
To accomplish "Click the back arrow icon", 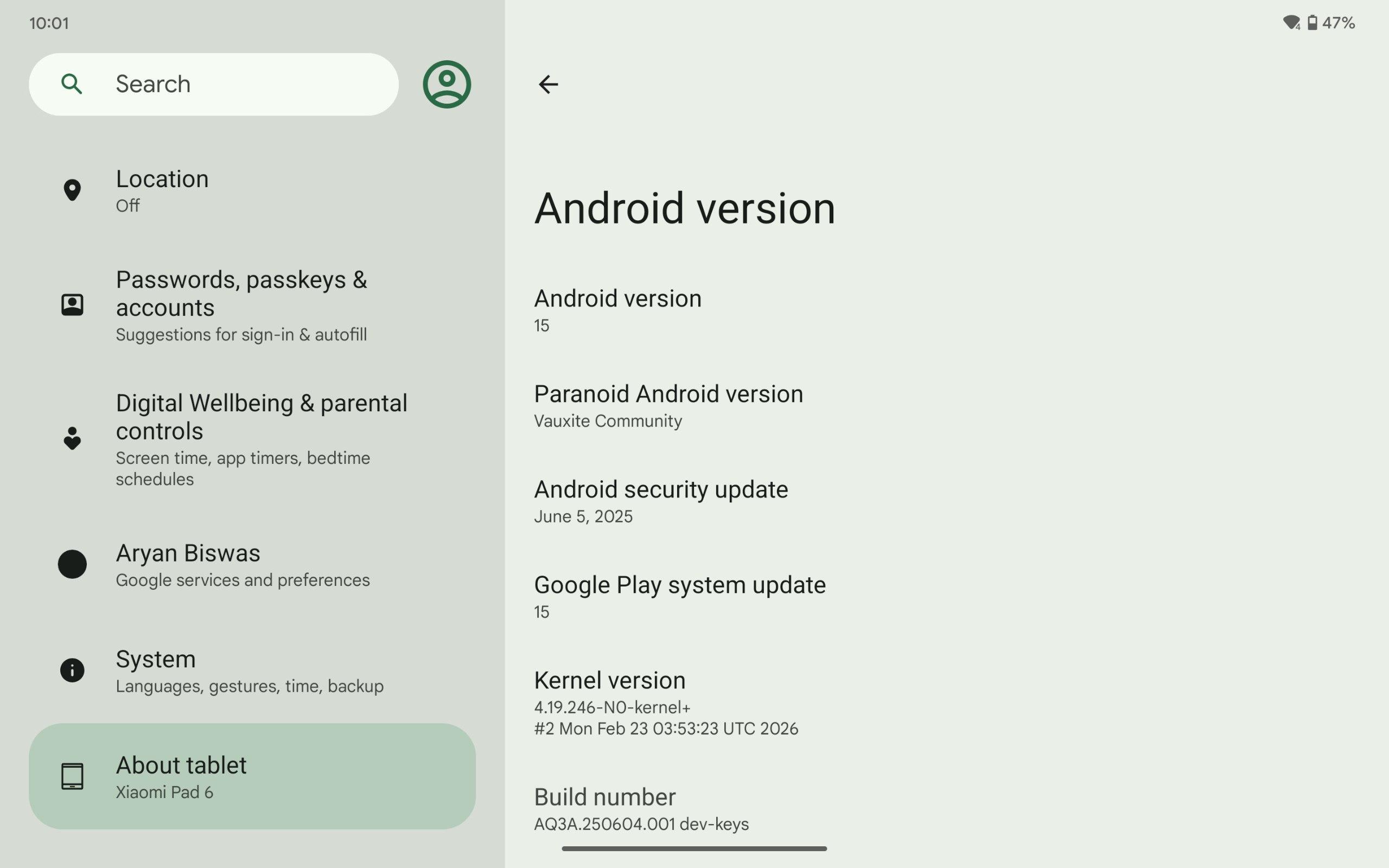I will (x=547, y=85).
